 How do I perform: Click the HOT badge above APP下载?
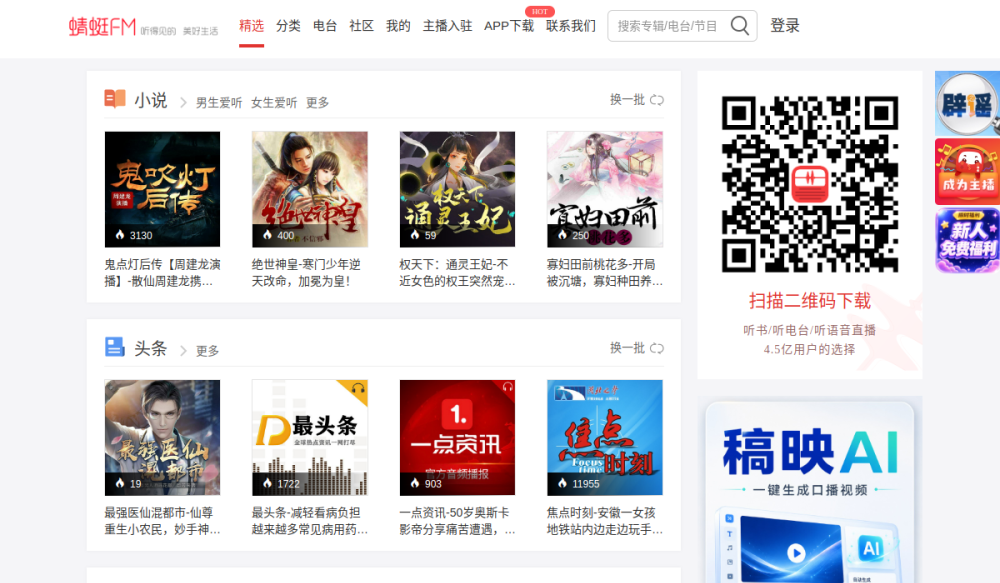click(x=540, y=11)
